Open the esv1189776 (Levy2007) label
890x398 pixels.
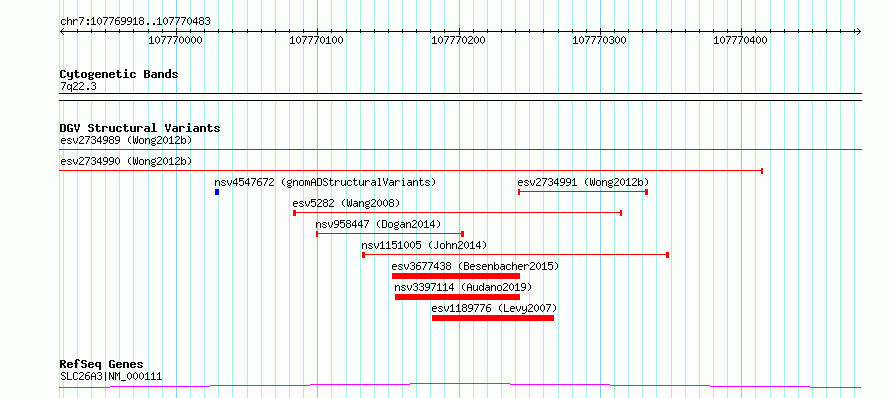pyautogui.click(x=494, y=308)
